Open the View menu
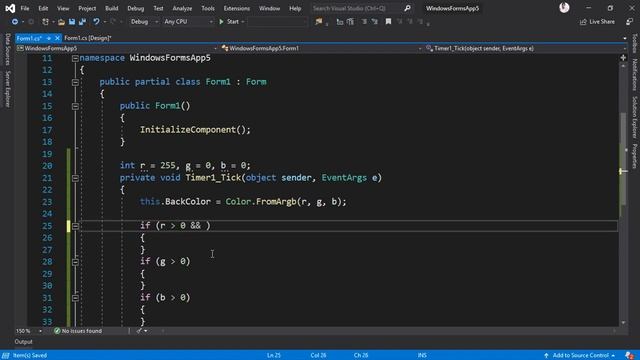The width and height of the screenshot is (640, 360). pyautogui.click(x=63, y=8)
